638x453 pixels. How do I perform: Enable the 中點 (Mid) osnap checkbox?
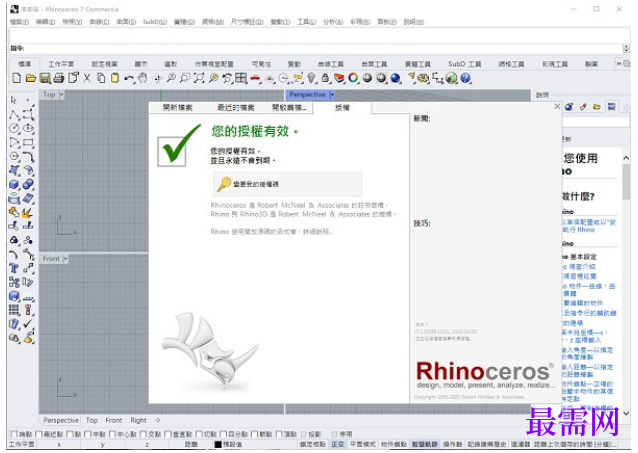click(88, 434)
